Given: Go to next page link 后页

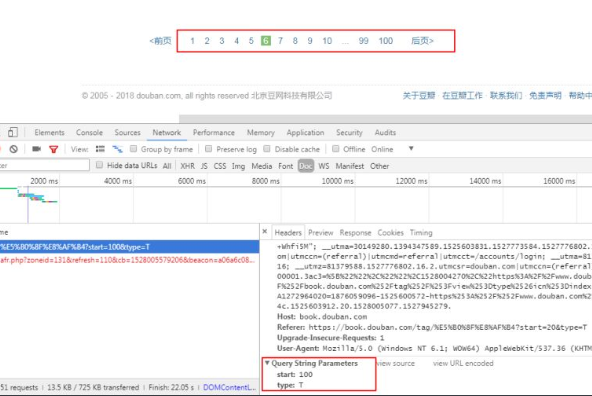Looking at the screenshot, I should coord(422,41).
